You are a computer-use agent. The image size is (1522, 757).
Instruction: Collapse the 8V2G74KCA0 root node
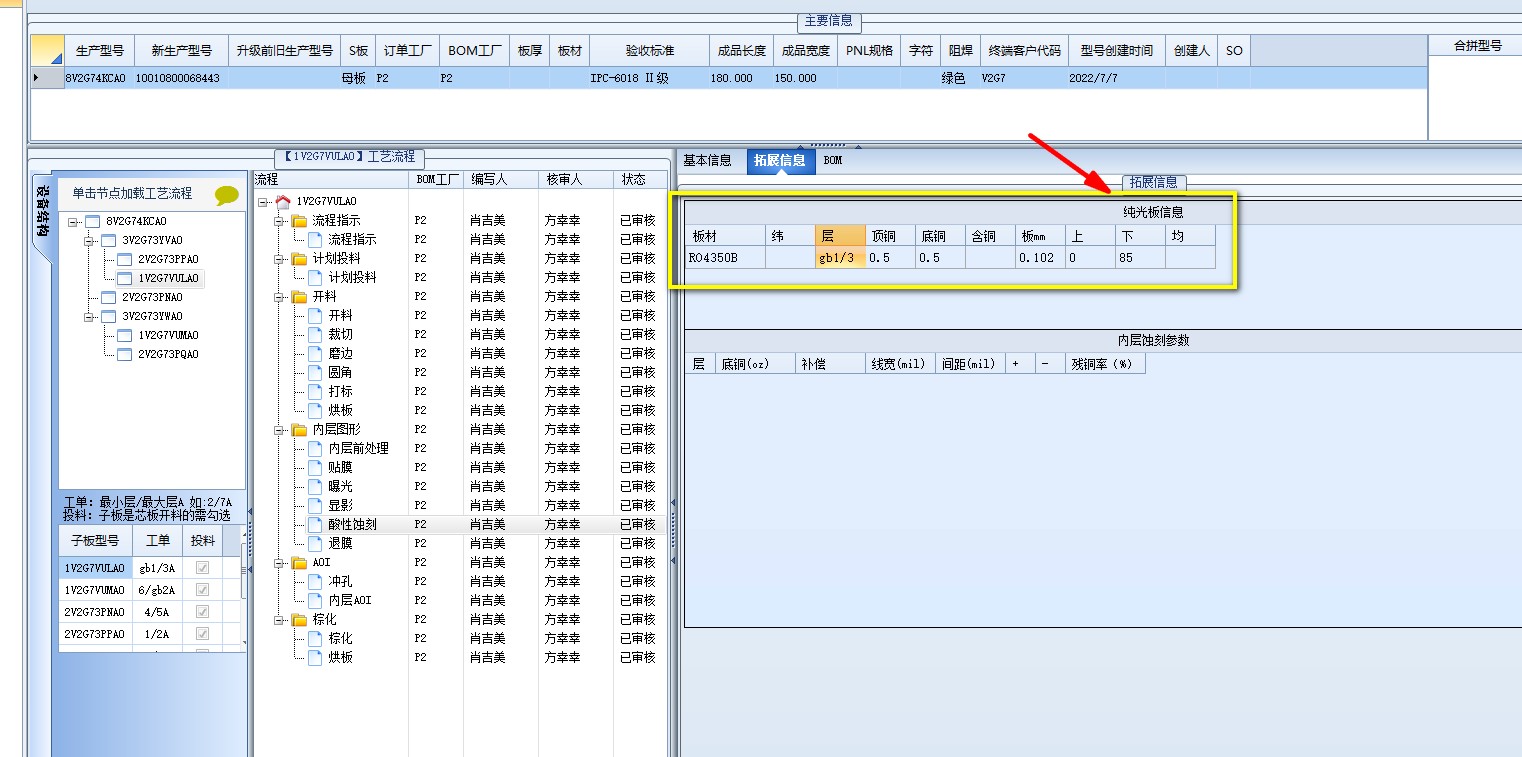73,222
